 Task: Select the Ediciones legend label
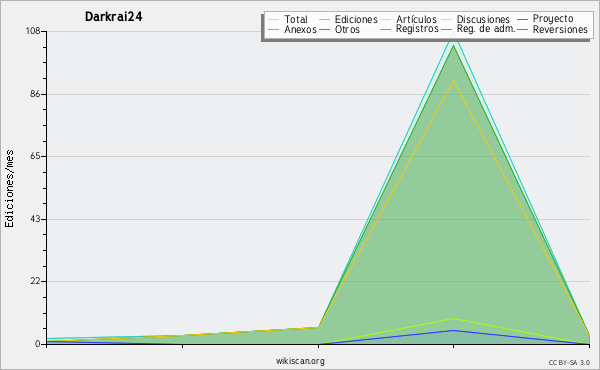pyautogui.click(x=356, y=19)
